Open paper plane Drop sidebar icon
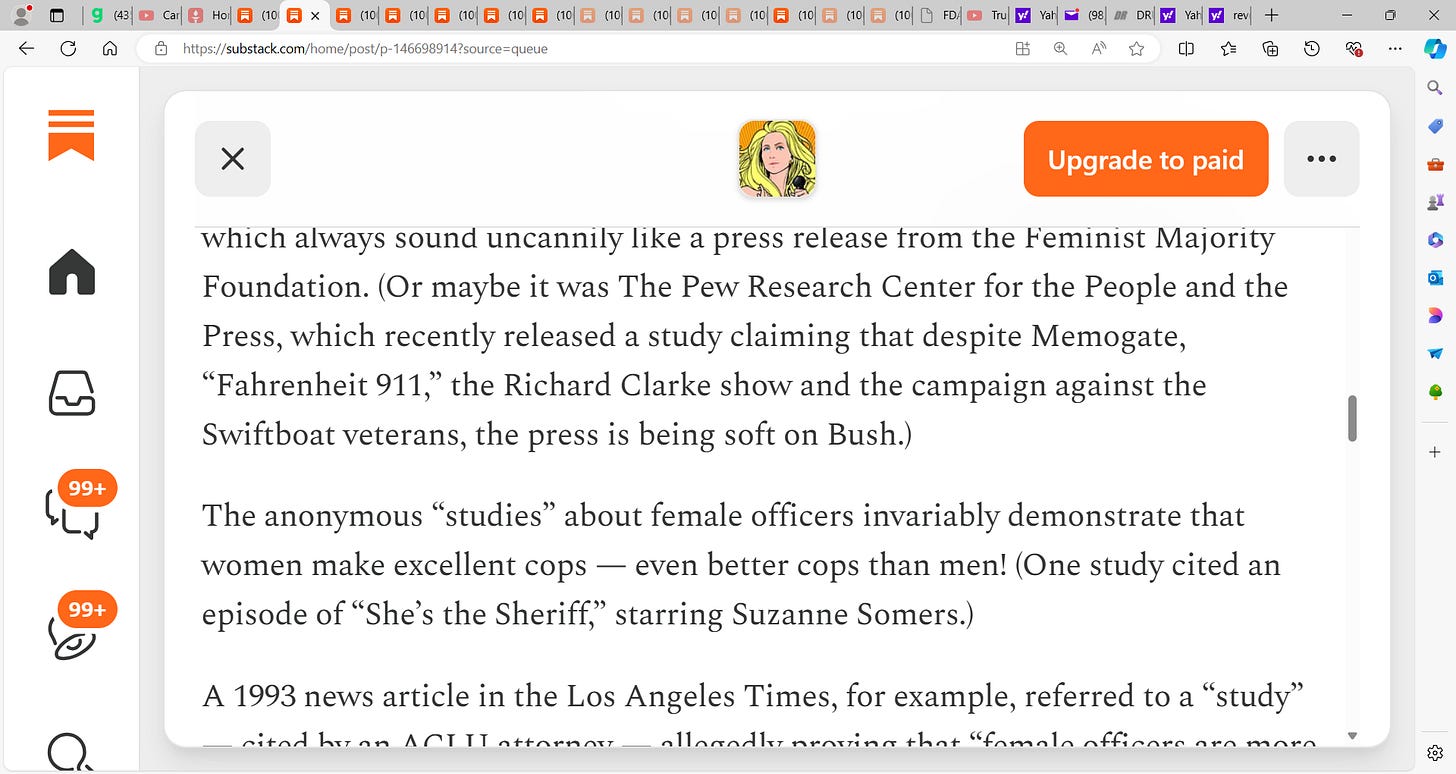Image resolution: width=1456 pixels, height=774 pixels. [1435, 353]
